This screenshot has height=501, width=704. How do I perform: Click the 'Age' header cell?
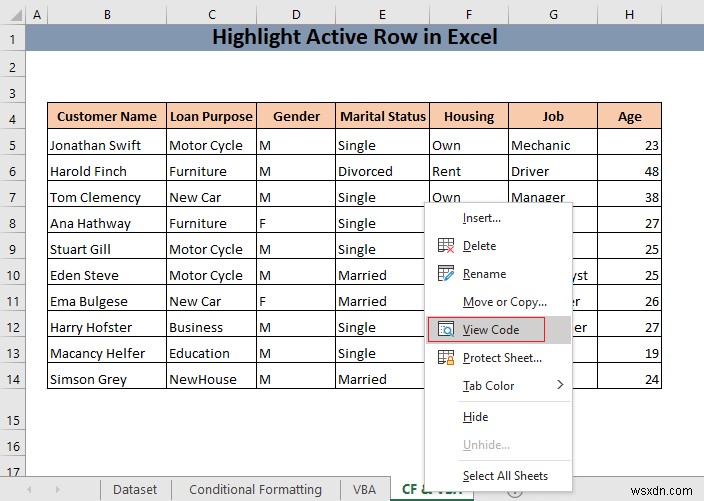click(x=629, y=116)
